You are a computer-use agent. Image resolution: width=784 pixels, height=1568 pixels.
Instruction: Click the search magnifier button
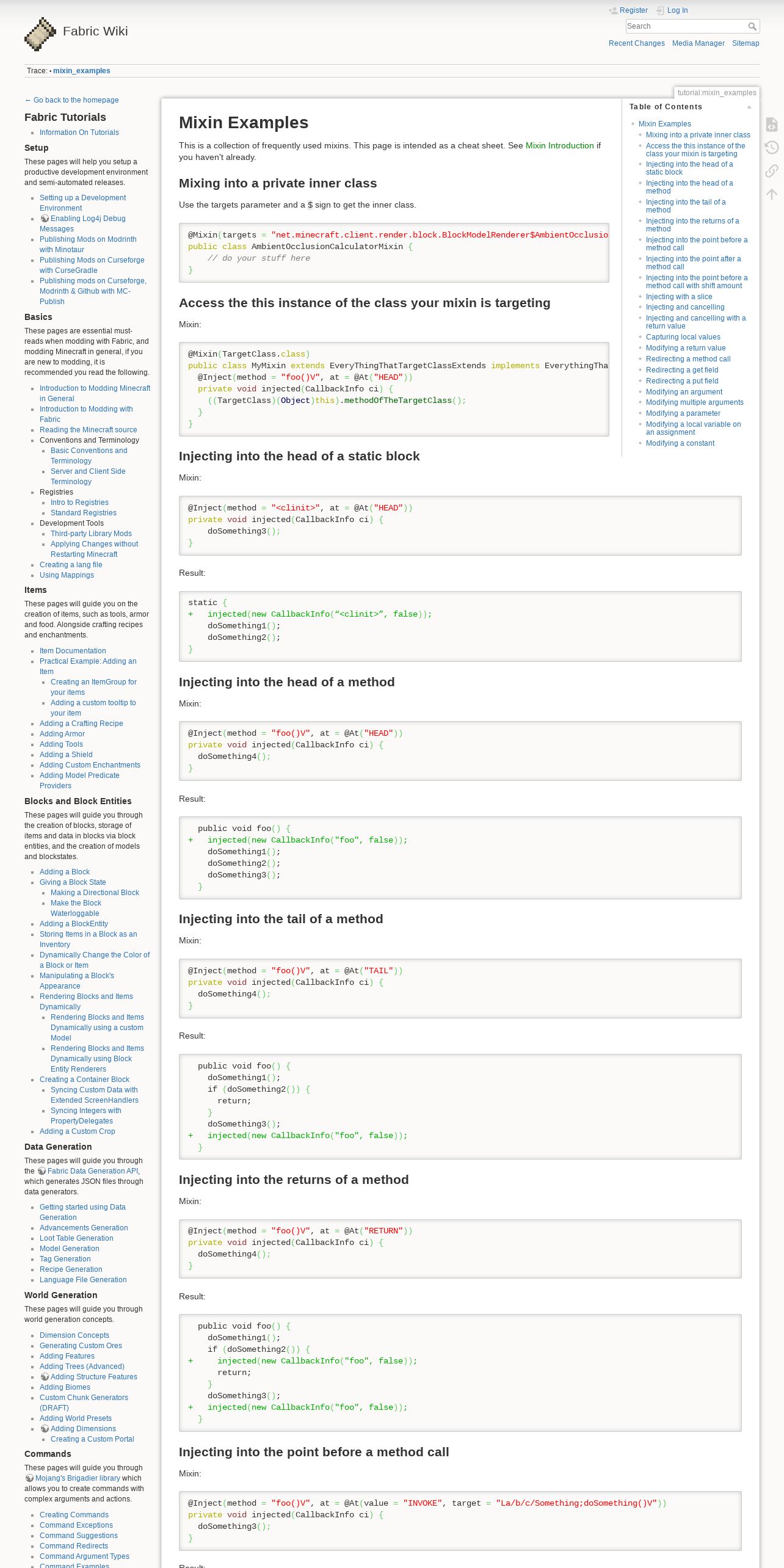[752, 26]
